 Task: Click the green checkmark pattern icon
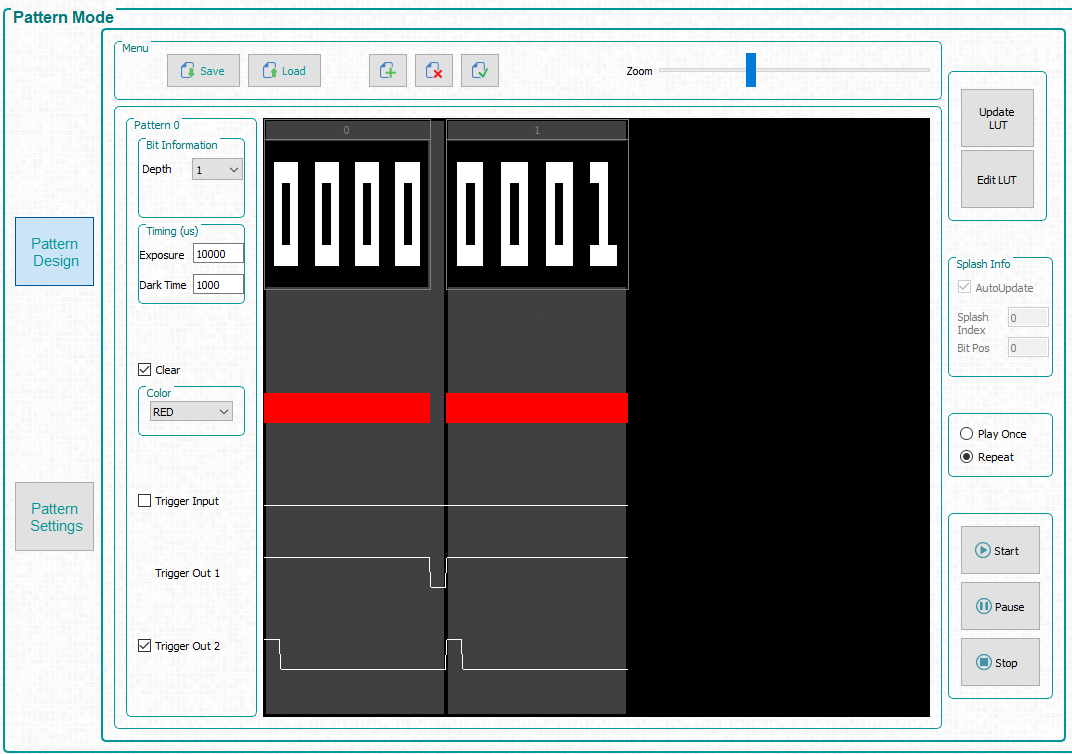click(x=479, y=70)
